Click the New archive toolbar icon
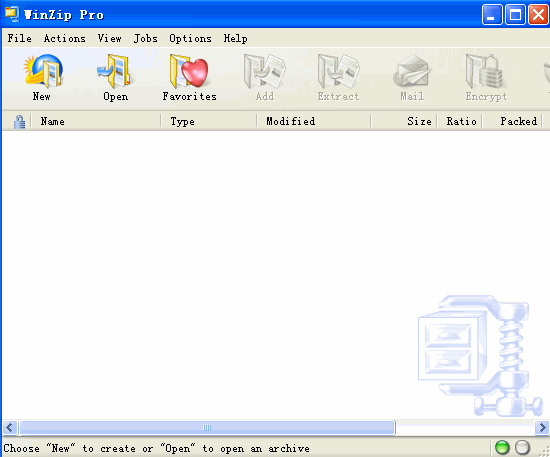Viewport: 550px width, 457px height. [42, 71]
